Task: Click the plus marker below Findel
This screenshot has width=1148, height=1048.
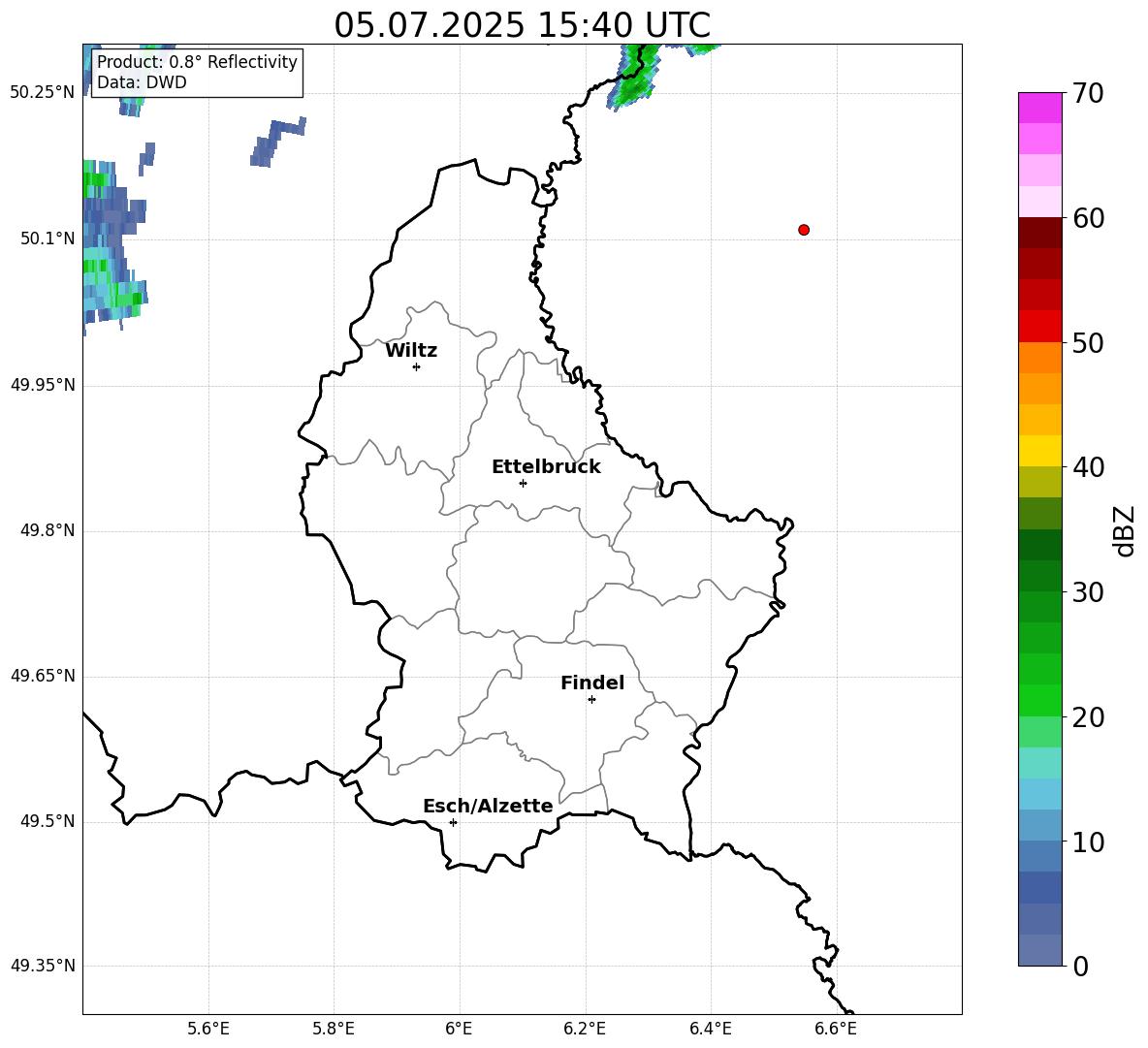Action: point(591,700)
